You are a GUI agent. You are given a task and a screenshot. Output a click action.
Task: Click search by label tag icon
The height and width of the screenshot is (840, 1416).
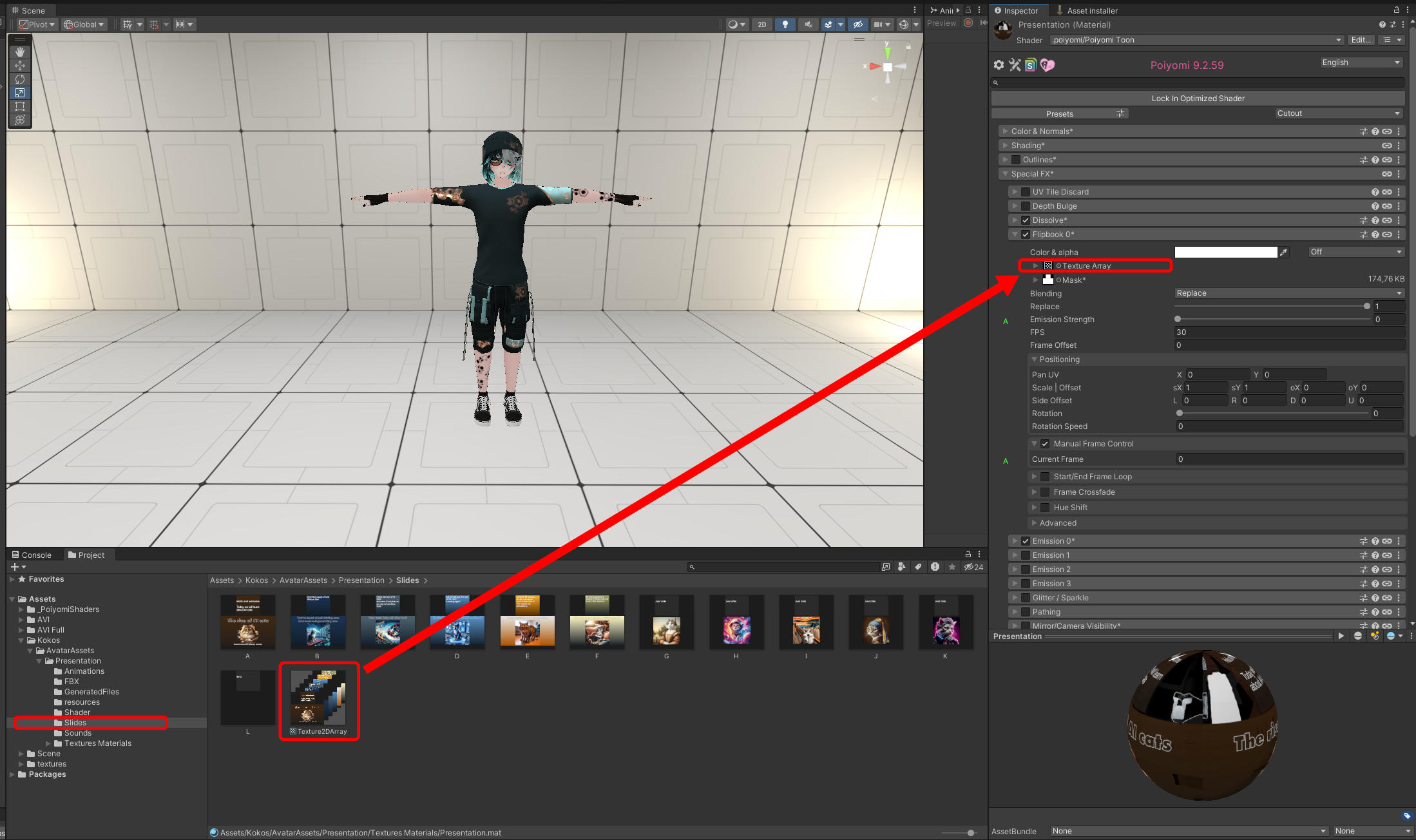tap(918, 567)
